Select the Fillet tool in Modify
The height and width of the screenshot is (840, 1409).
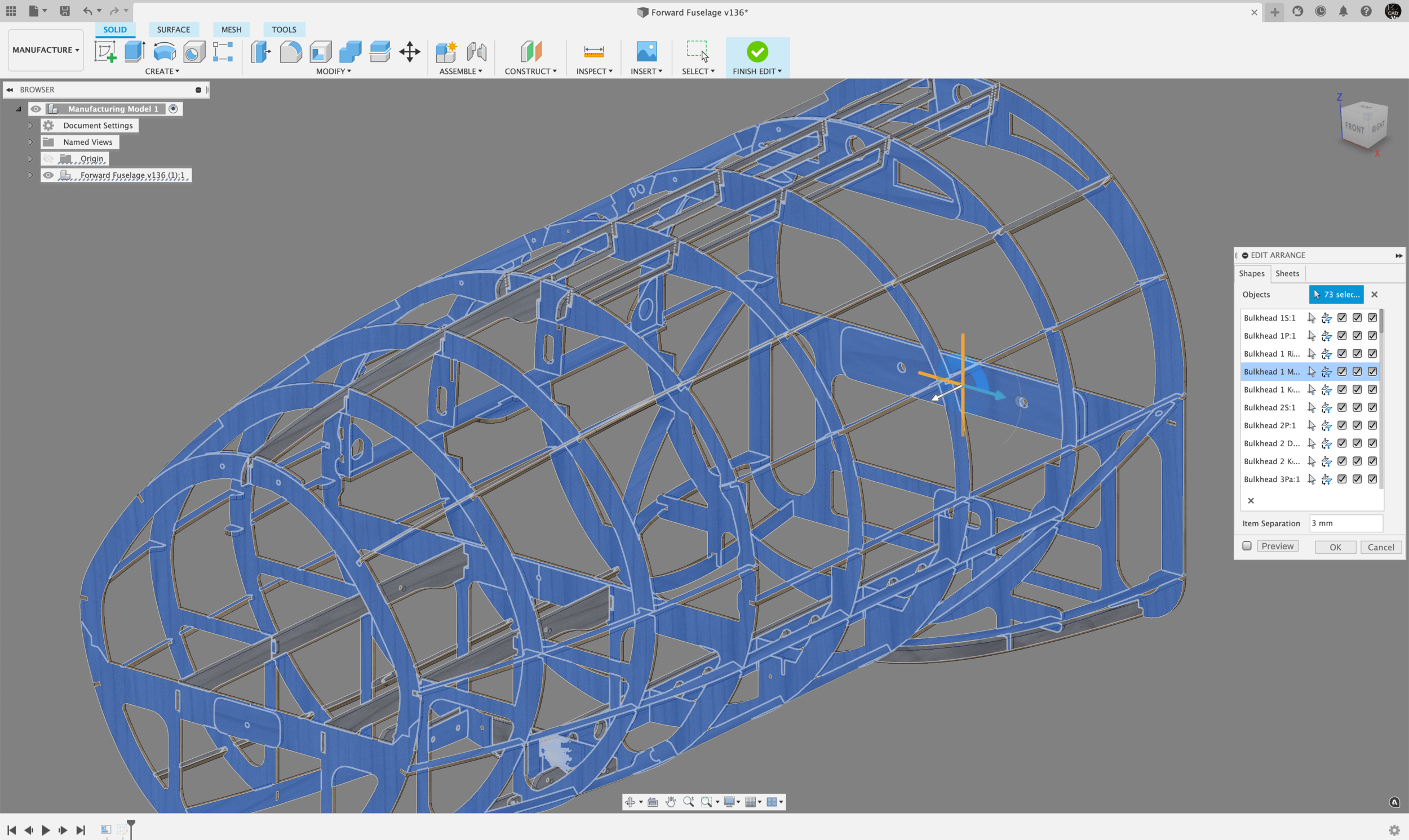coord(290,52)
